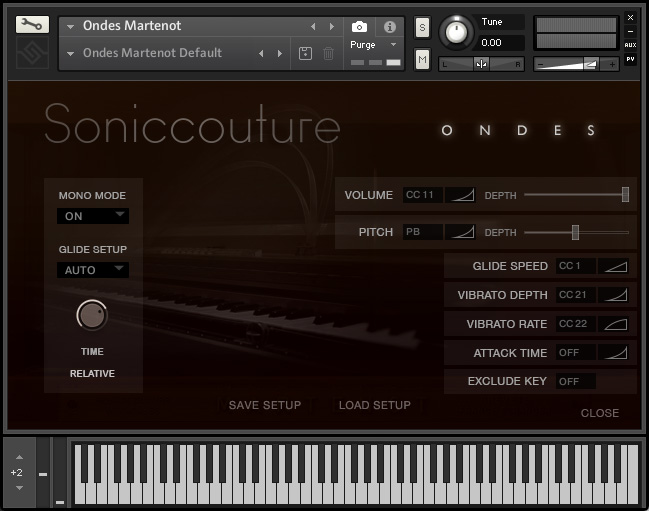Open the wrench edit mode icon
649x511 pixels.
pos(32,25)
